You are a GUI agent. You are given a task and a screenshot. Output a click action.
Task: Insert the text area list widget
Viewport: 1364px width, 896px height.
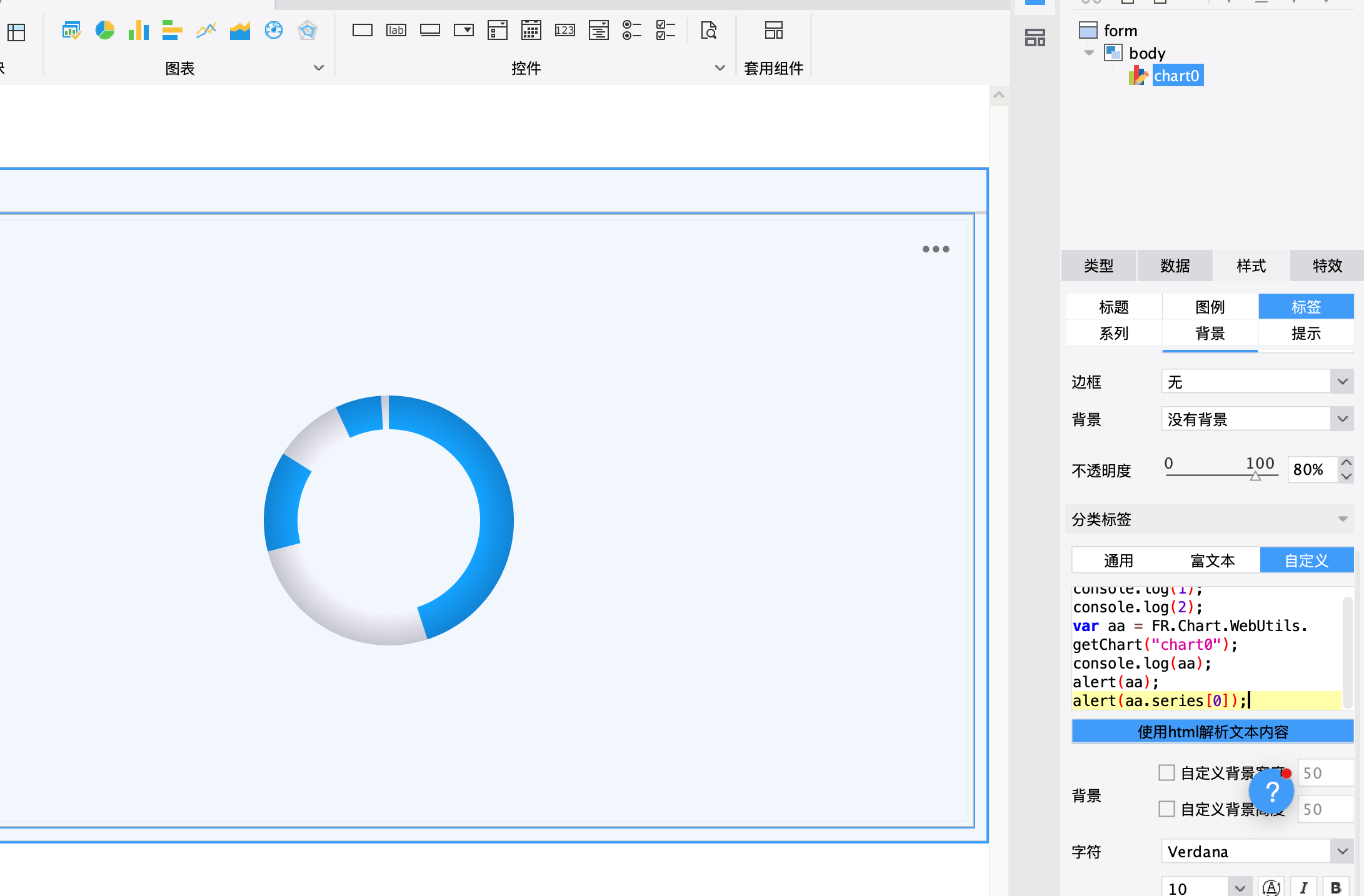599,30
